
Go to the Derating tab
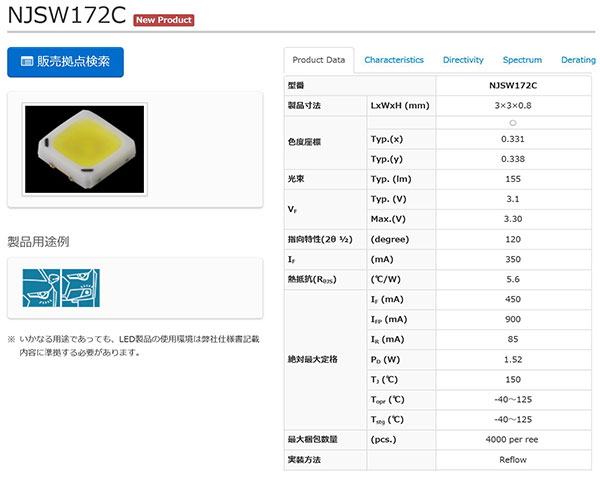coord(578,60)
